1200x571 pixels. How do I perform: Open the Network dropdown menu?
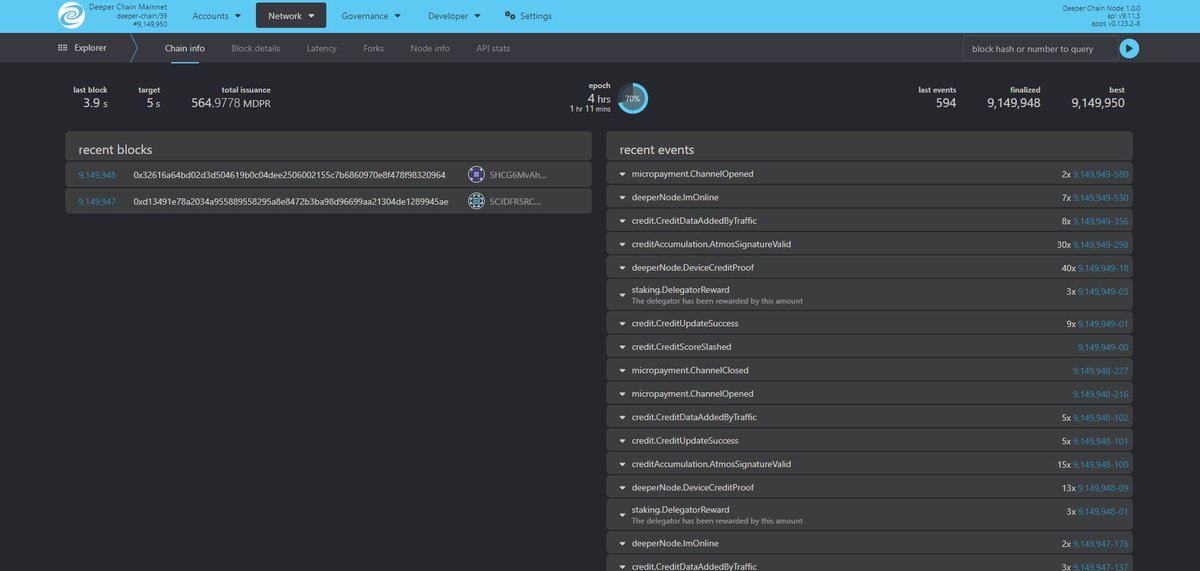[x=291, y=16]
